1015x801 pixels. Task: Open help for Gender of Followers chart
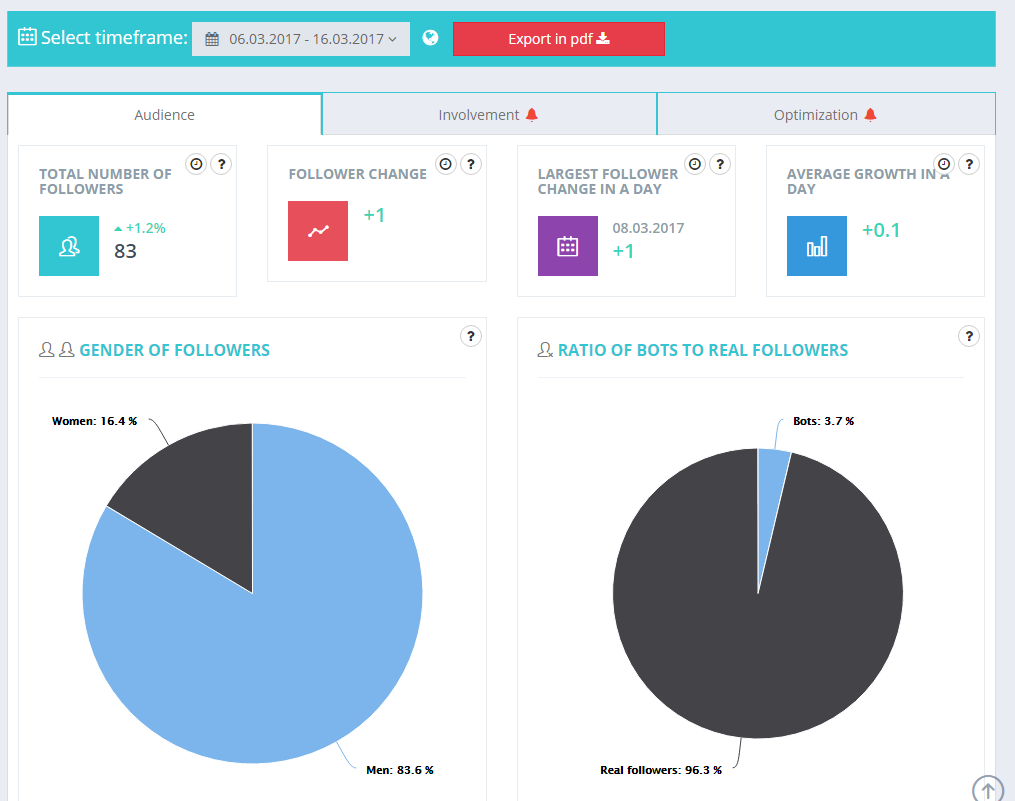click(471, 336)
